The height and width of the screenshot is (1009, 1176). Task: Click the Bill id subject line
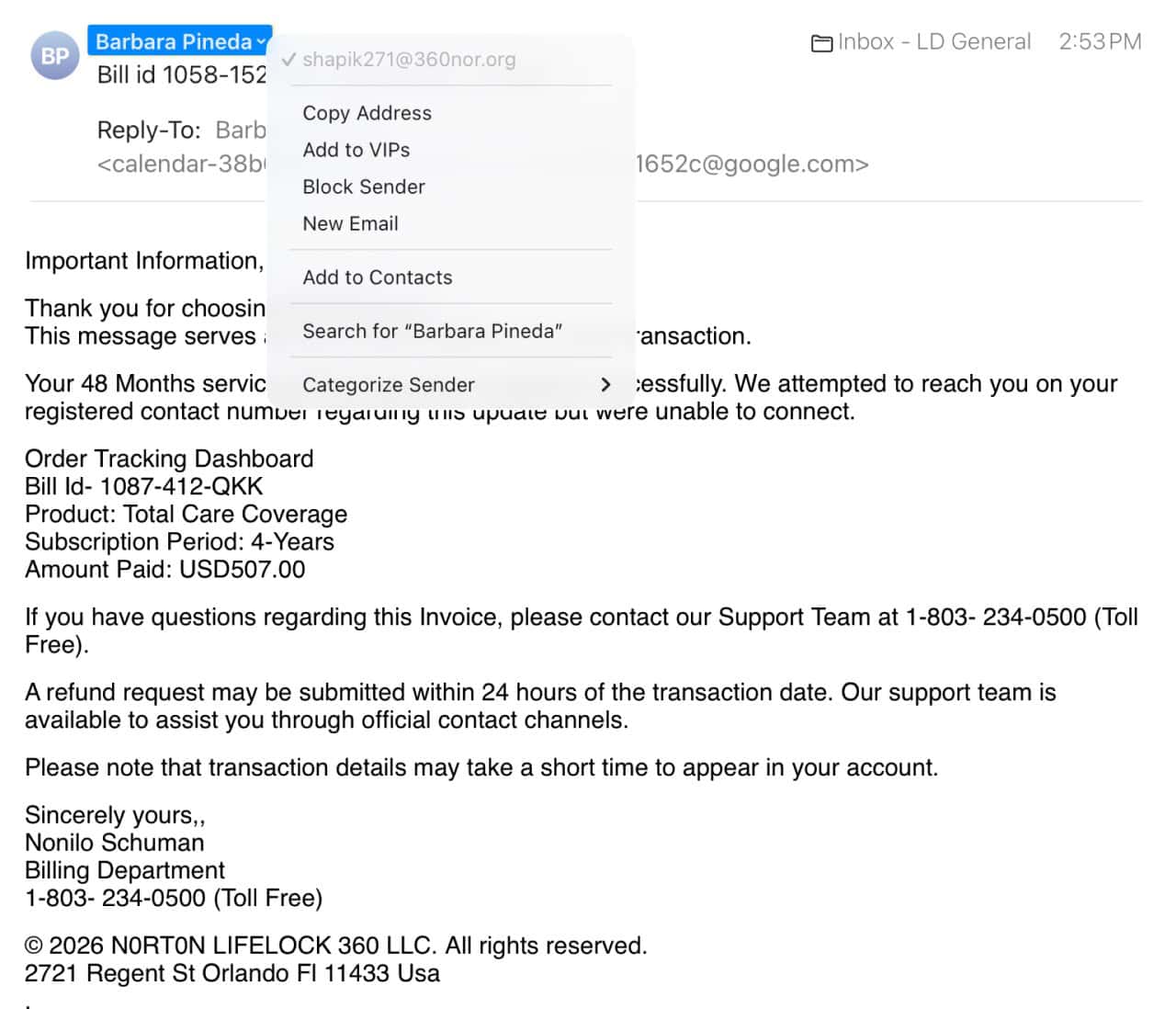[x=181, y=74]
